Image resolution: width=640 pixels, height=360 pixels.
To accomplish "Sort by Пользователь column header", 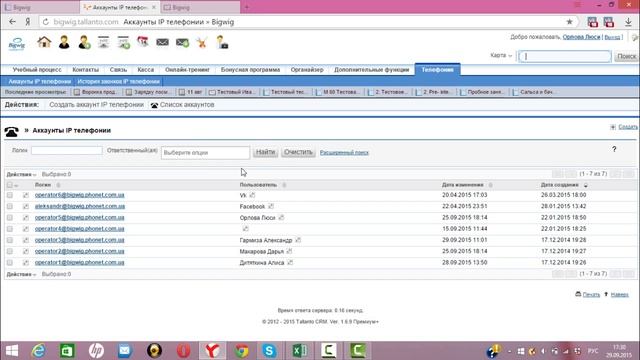I will coord(258,185).
